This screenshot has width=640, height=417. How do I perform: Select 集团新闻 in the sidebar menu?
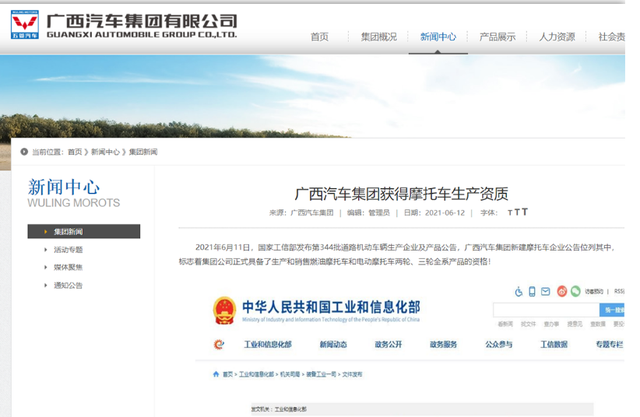(84, 231)
